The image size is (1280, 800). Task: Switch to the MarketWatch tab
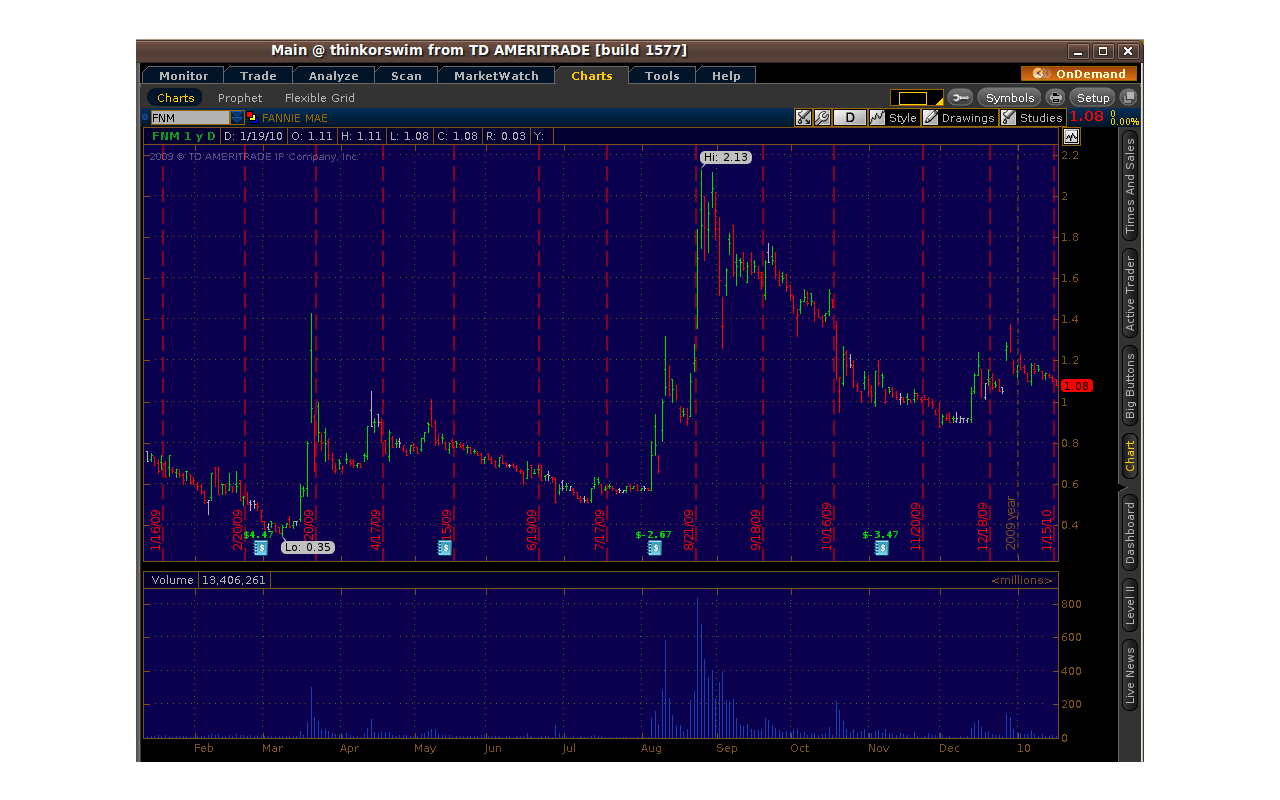click(x=496, y=75)
